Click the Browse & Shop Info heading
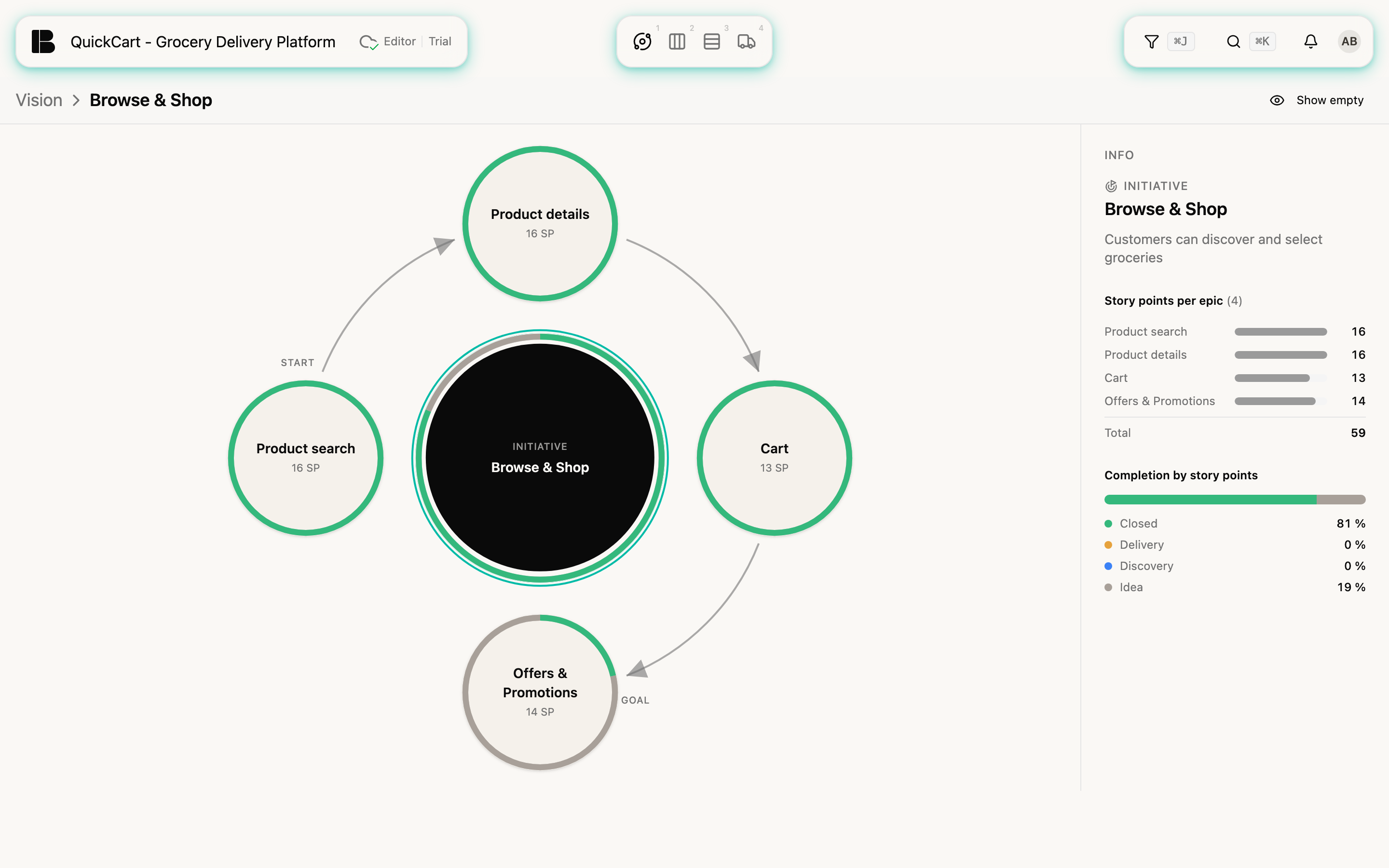 (x=1165, y=209)
